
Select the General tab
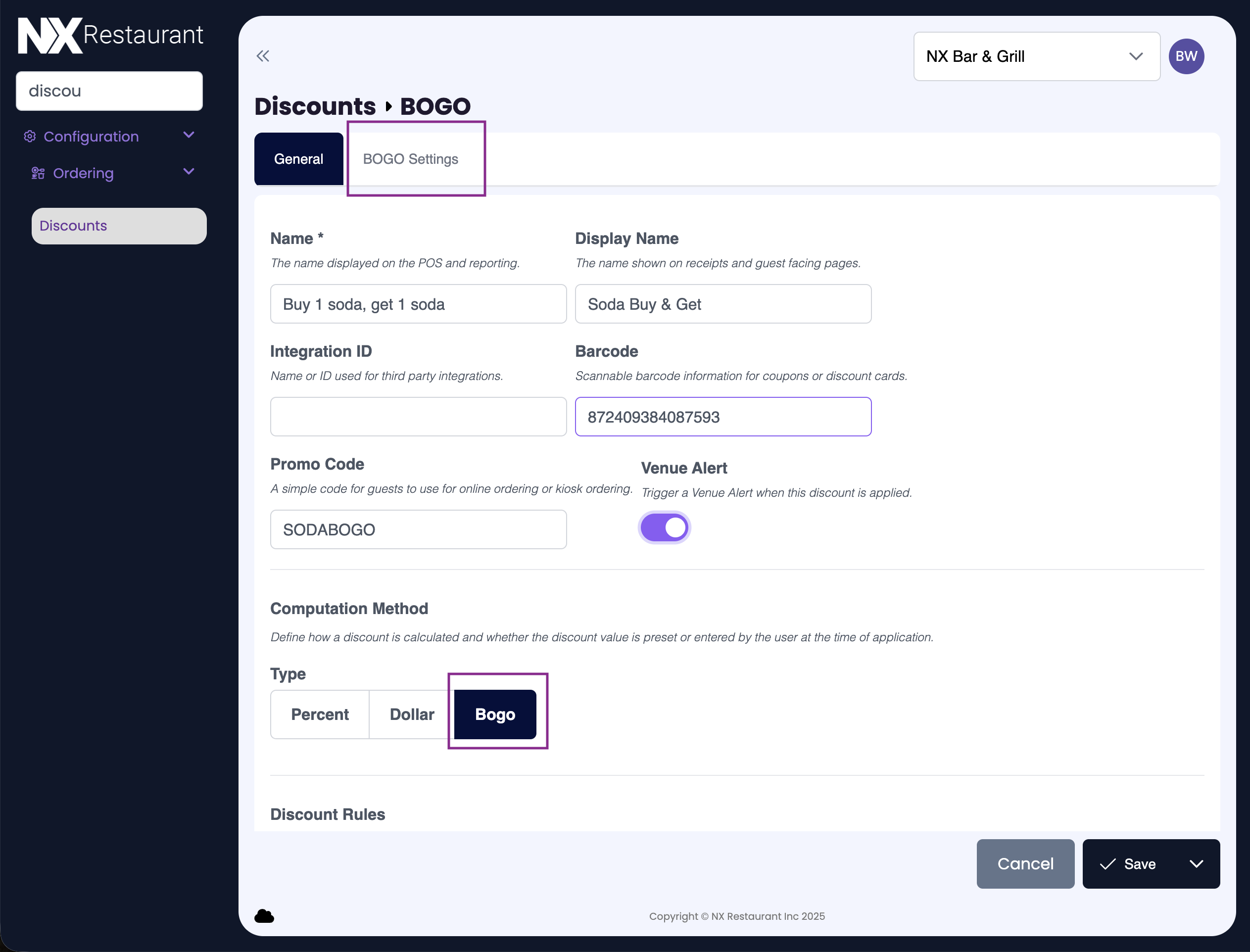pyautogui.click(x=298, y=159)
